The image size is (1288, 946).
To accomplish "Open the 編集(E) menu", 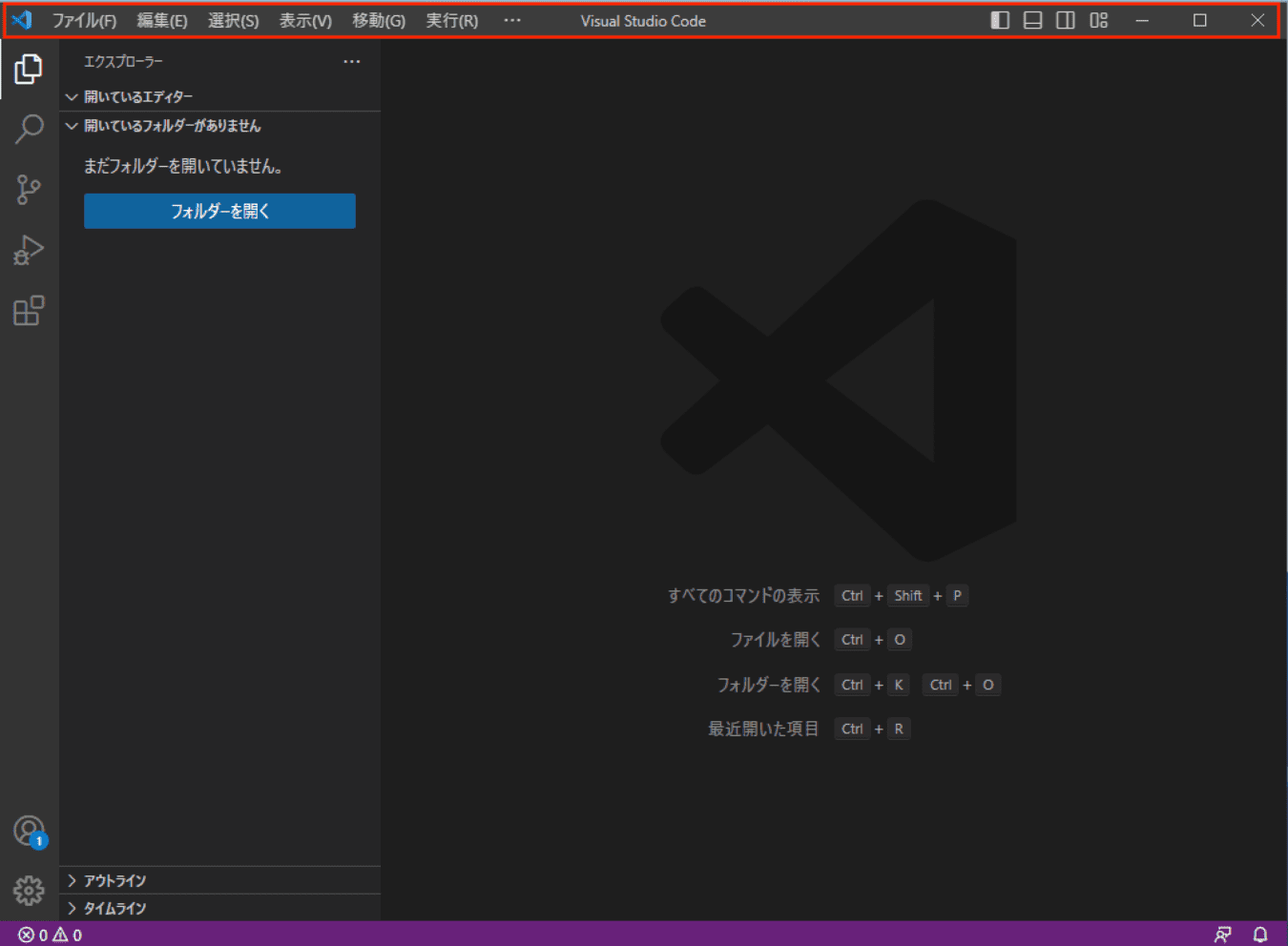I will click(x=162, y=20).
